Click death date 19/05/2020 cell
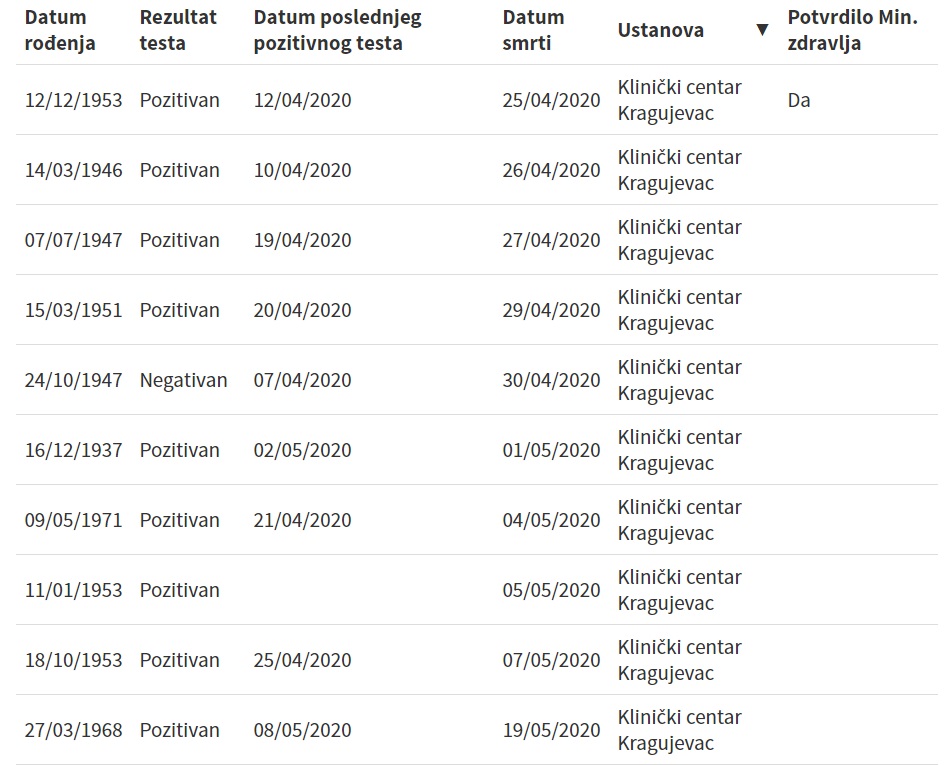 pyautogui.click(x=551, y=730)
